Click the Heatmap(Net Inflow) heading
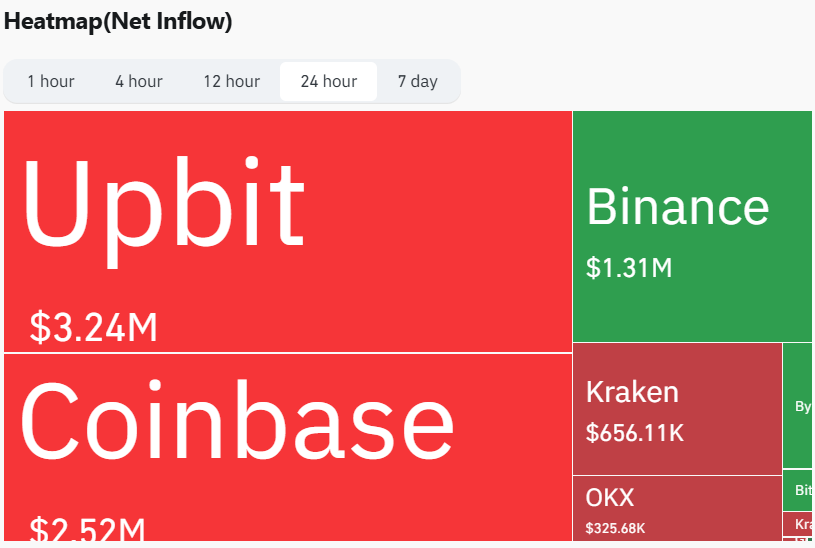 pos(118,22)
